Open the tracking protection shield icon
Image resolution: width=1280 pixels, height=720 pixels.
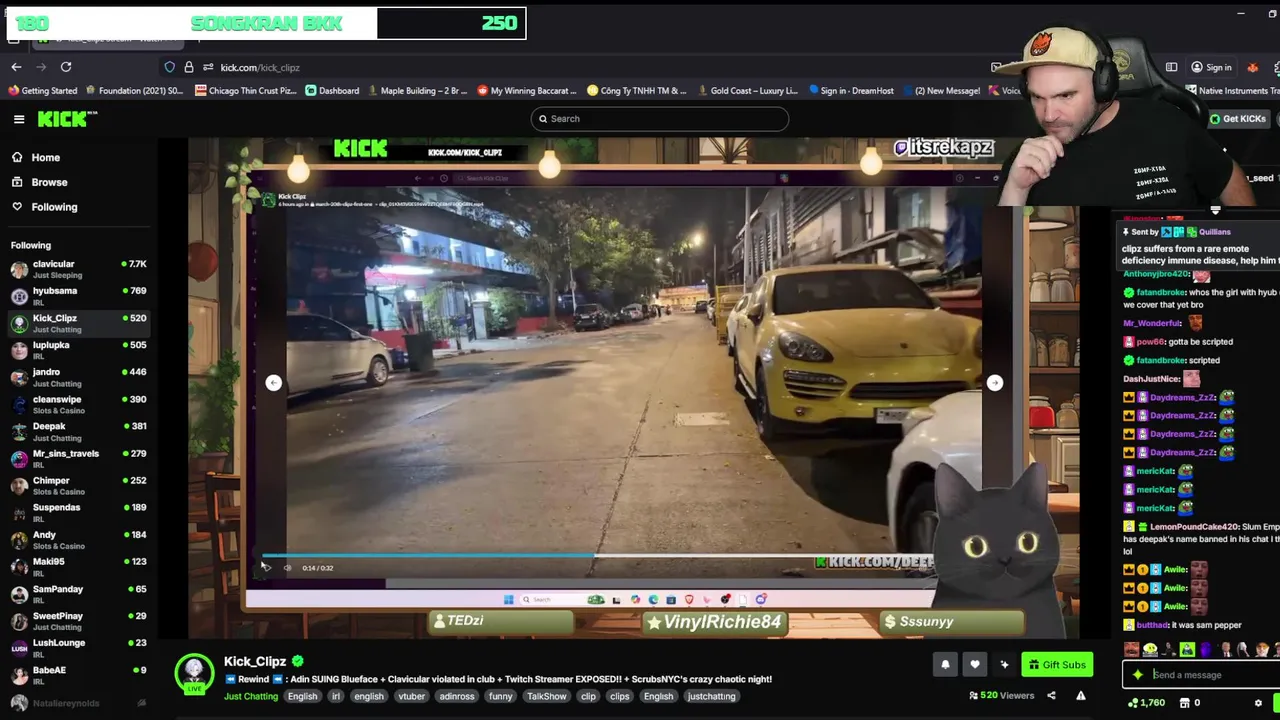point(170,67)
